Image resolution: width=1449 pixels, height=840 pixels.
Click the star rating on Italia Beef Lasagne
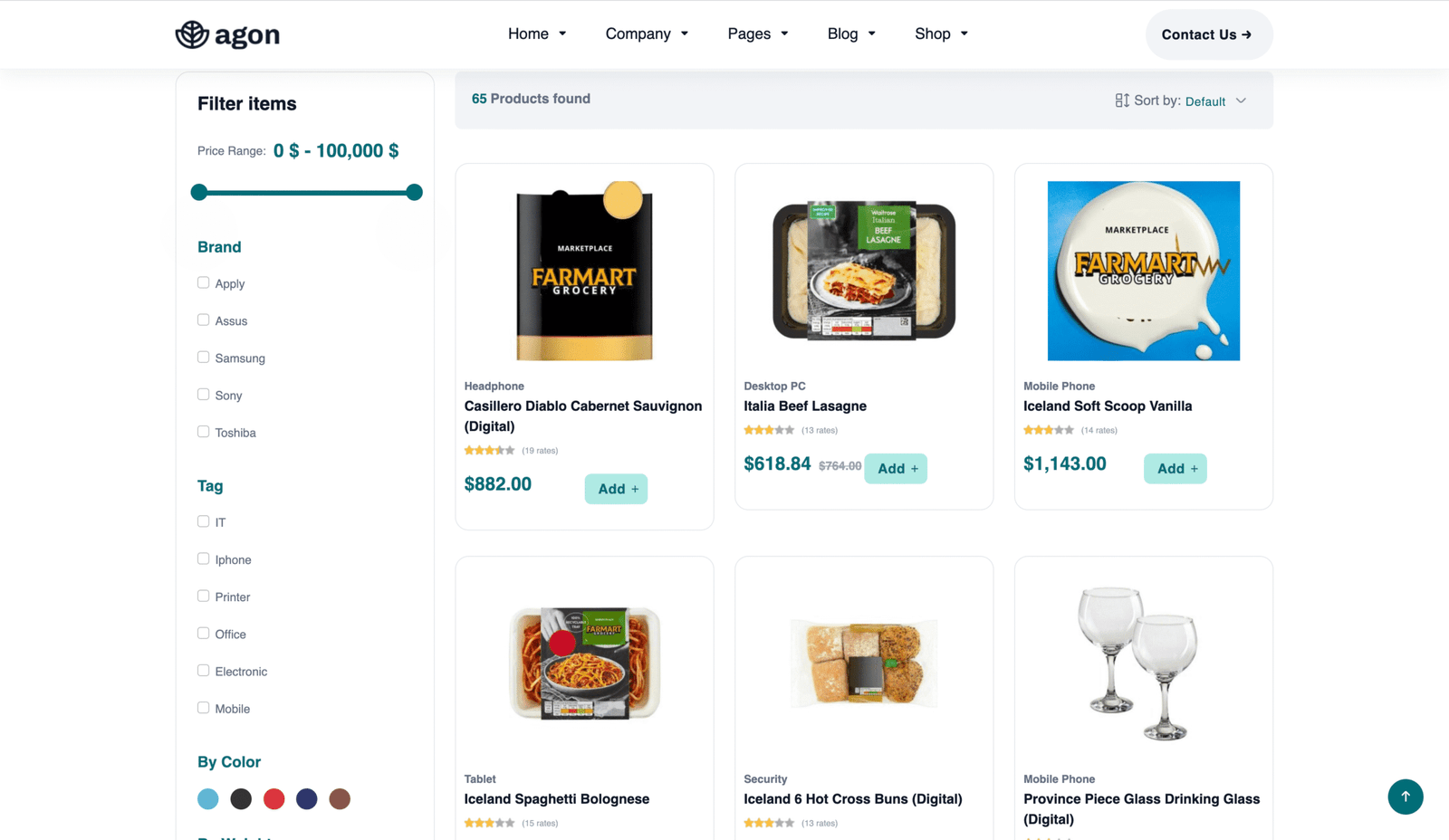(769, 430)
